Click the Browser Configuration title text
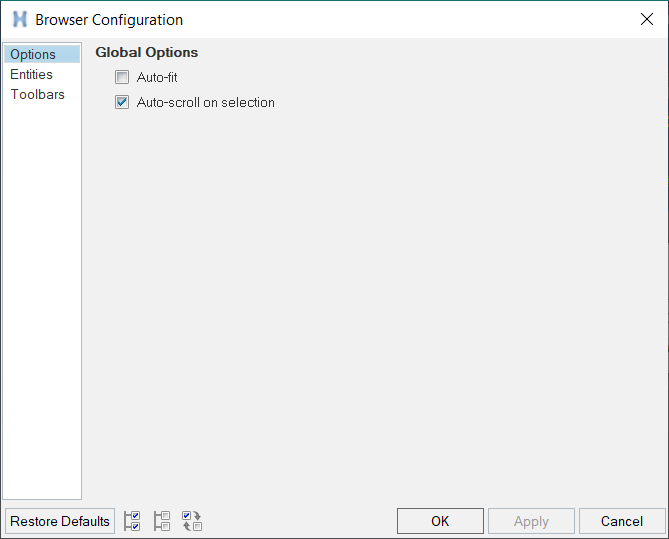669x539 pixels. (x=109, y=19)
